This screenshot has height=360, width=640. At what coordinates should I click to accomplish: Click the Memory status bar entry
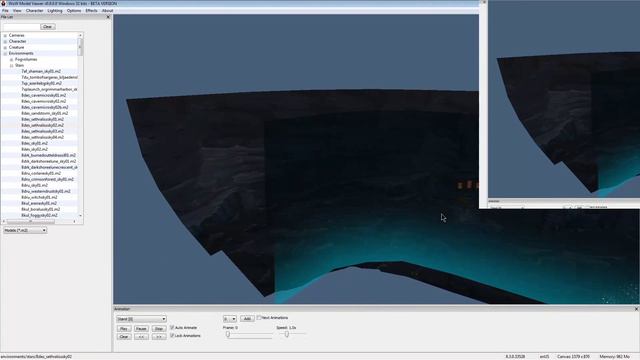pos(614,357)
